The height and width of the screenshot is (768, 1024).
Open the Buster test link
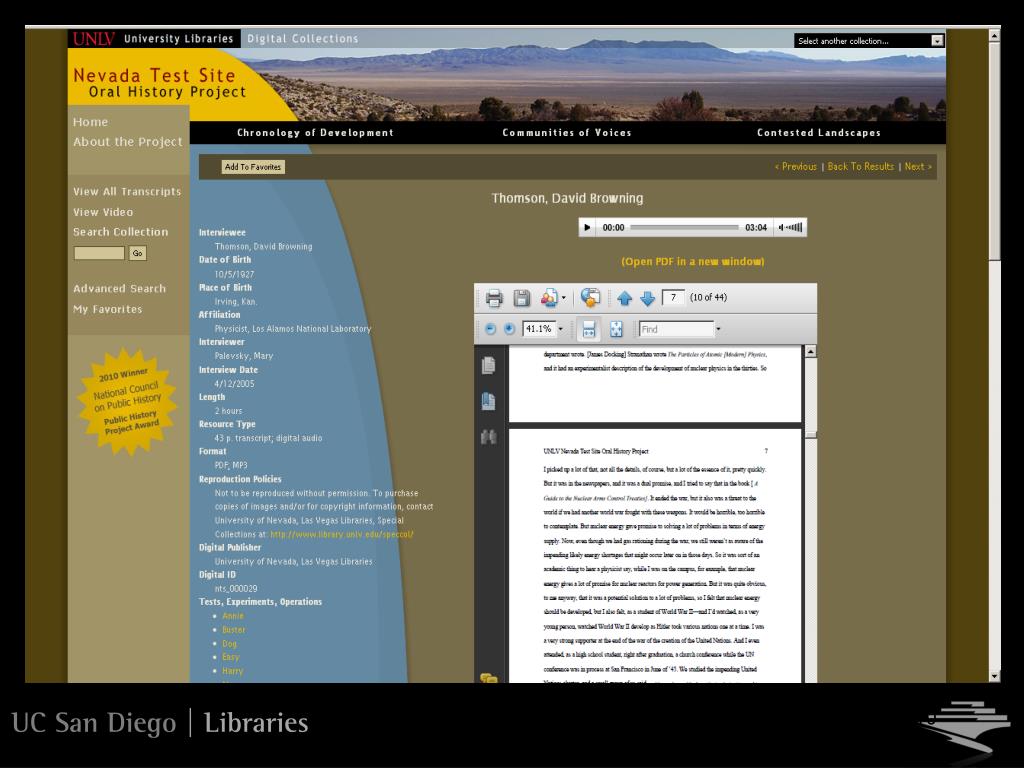[x=234, y=630]
